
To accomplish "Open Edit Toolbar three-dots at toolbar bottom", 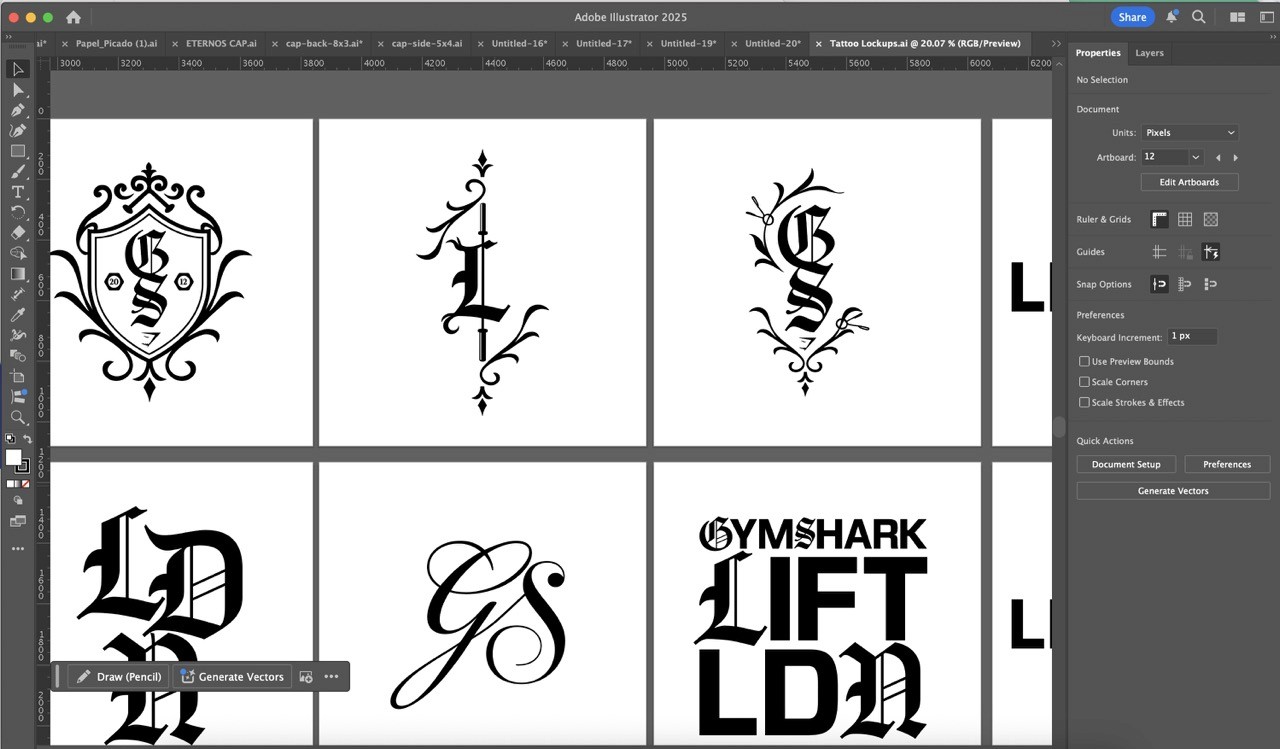I will tap(18, 548).
